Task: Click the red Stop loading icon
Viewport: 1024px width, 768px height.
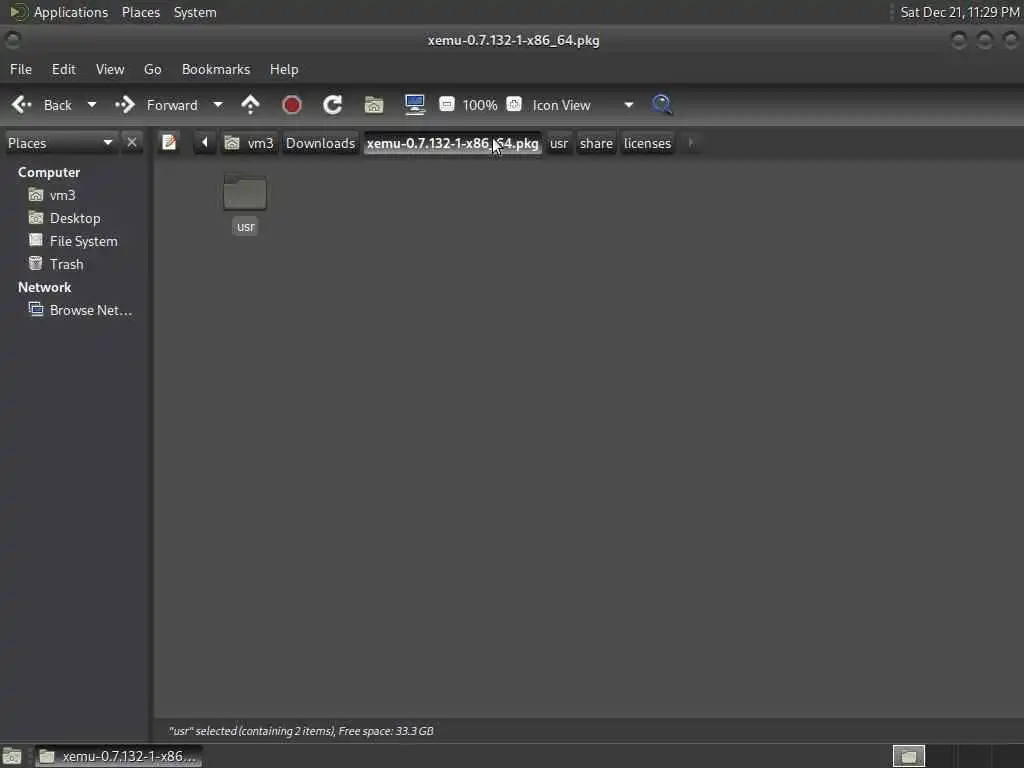Action: click(292, 104)
